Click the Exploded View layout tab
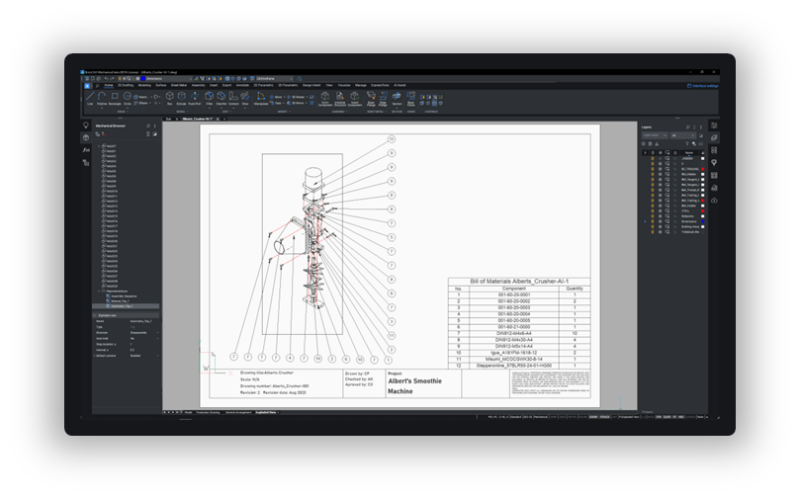The height and width of the screenshot is (499, 800). (265, 411)
